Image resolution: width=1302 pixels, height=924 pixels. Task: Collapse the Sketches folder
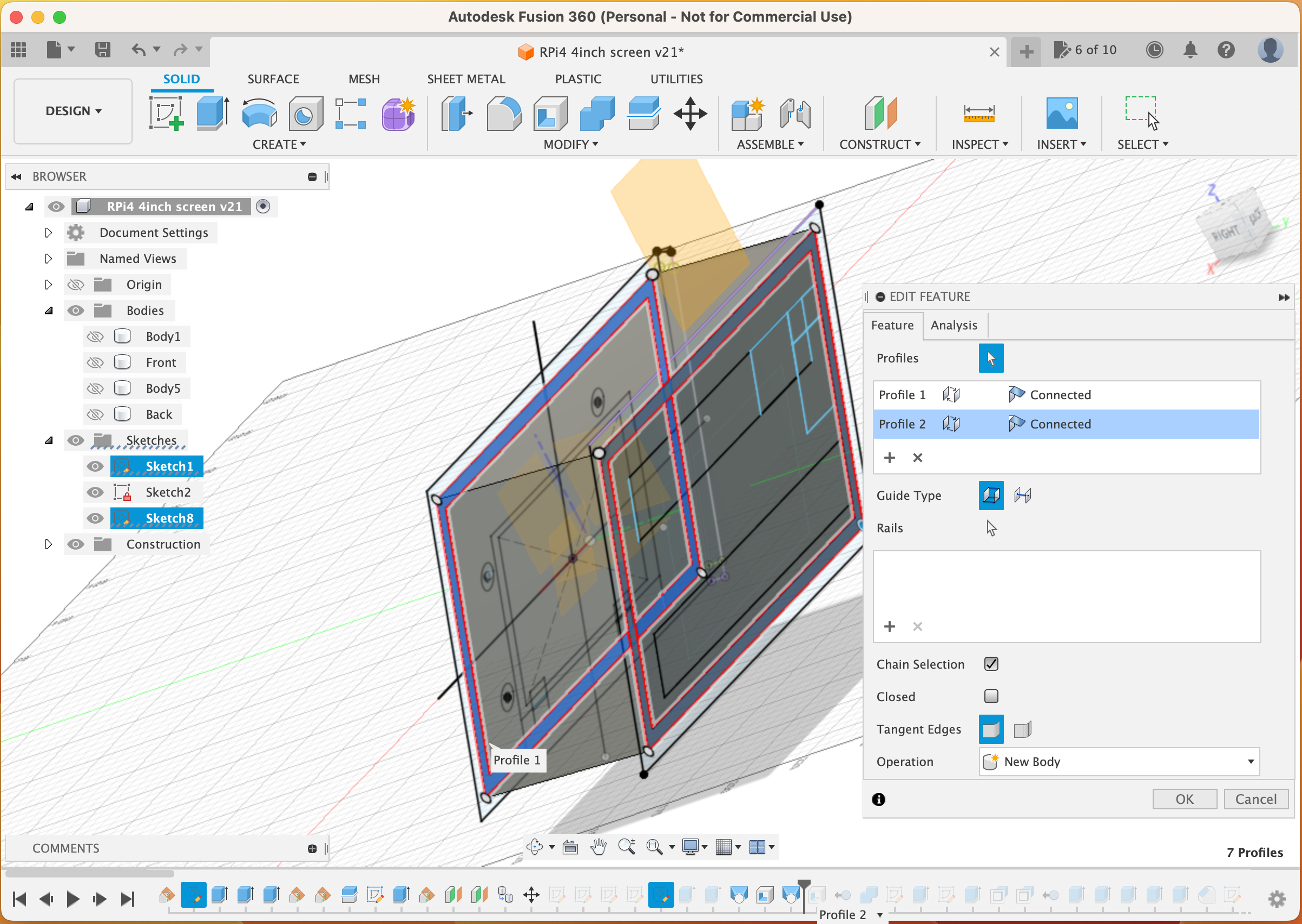pyautogui.click(x=49, y=440)
